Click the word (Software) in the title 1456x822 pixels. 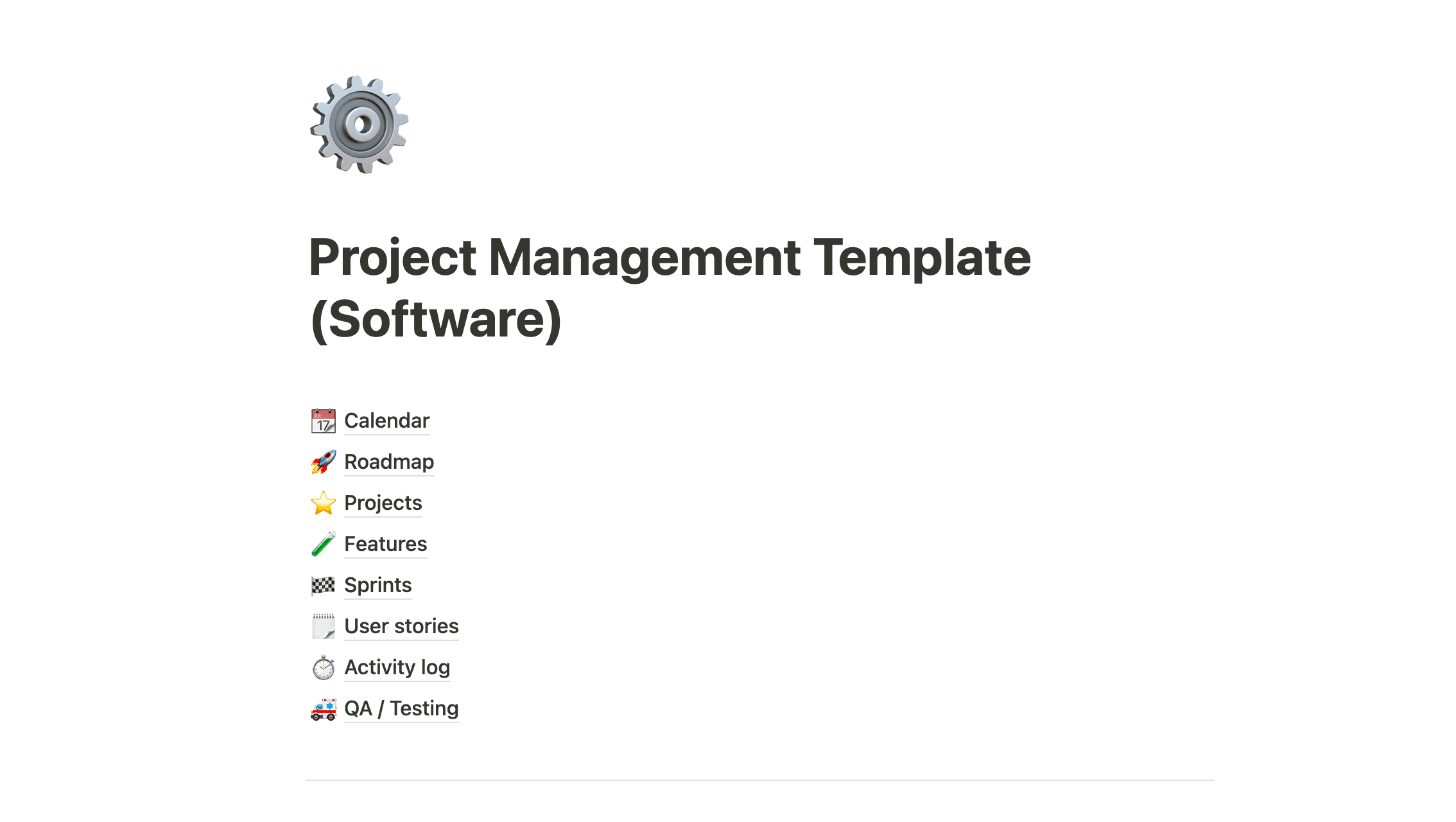pyautogui.click(x=436, y=320)
